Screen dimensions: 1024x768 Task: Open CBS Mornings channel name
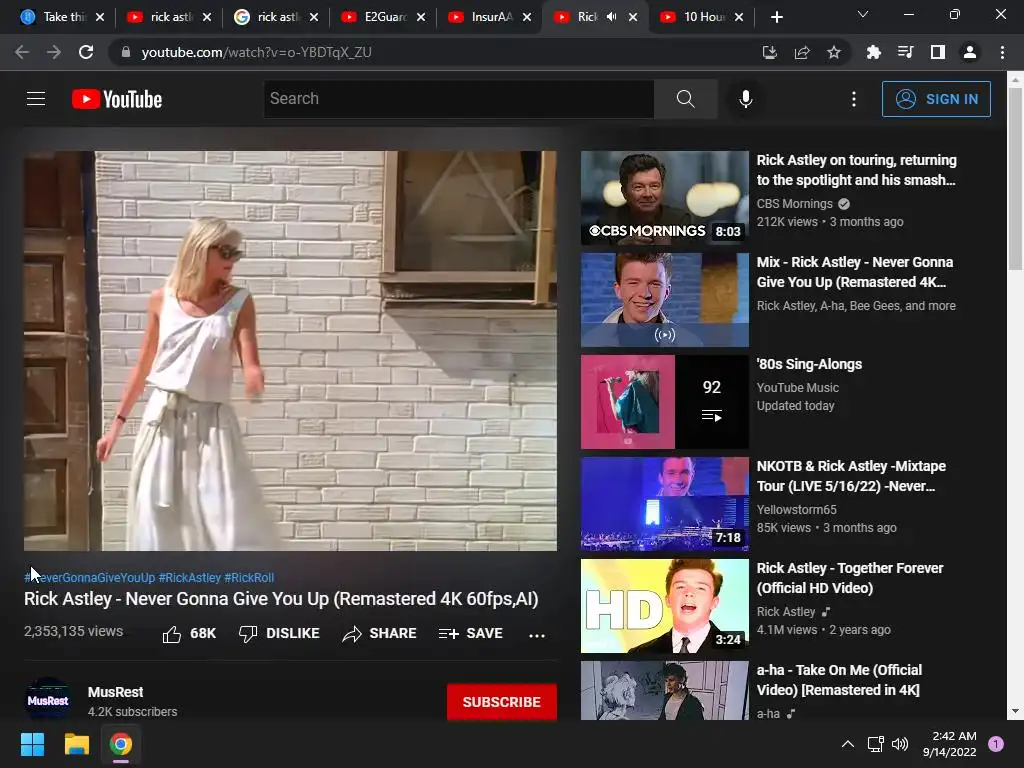794,204
